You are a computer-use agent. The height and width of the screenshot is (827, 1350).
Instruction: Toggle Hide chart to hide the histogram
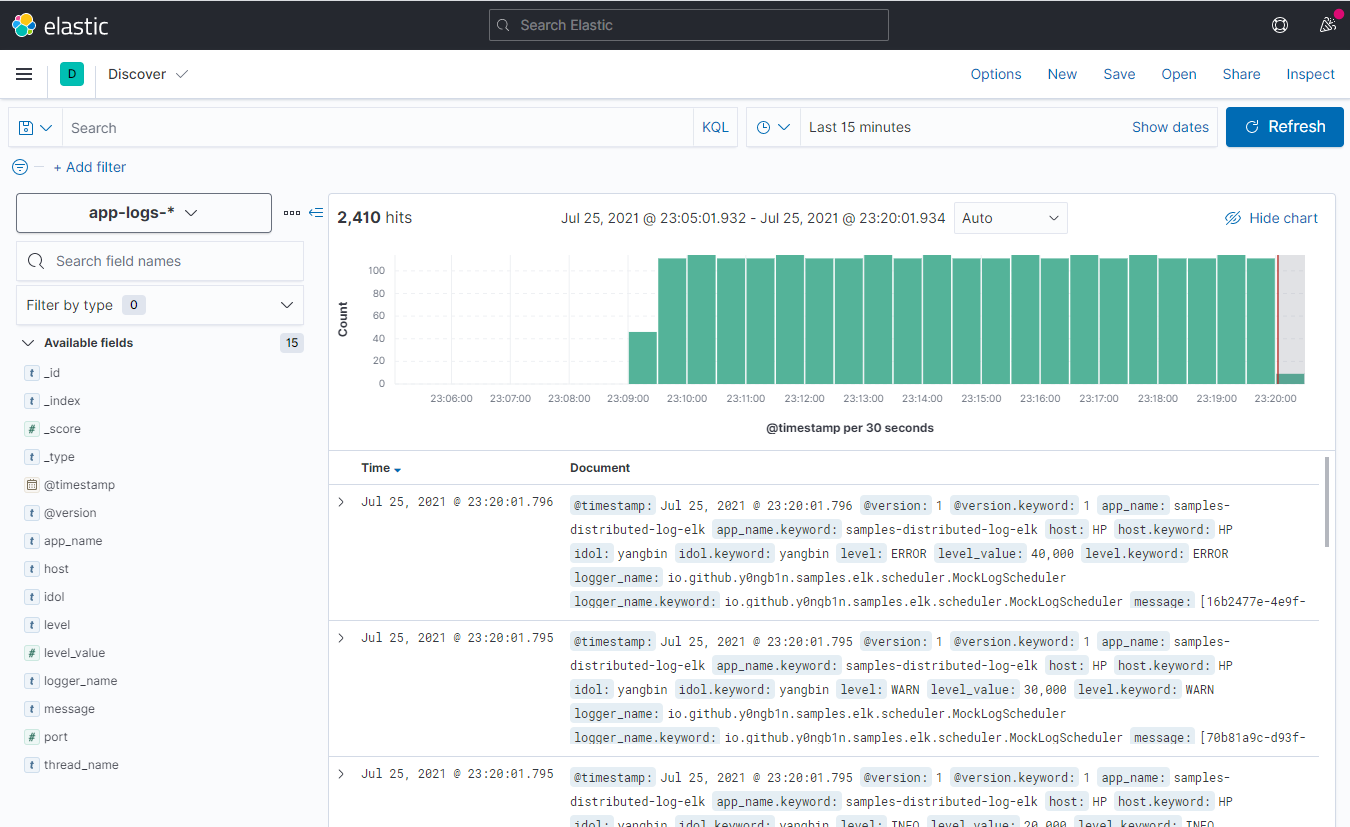[1271, 217]
